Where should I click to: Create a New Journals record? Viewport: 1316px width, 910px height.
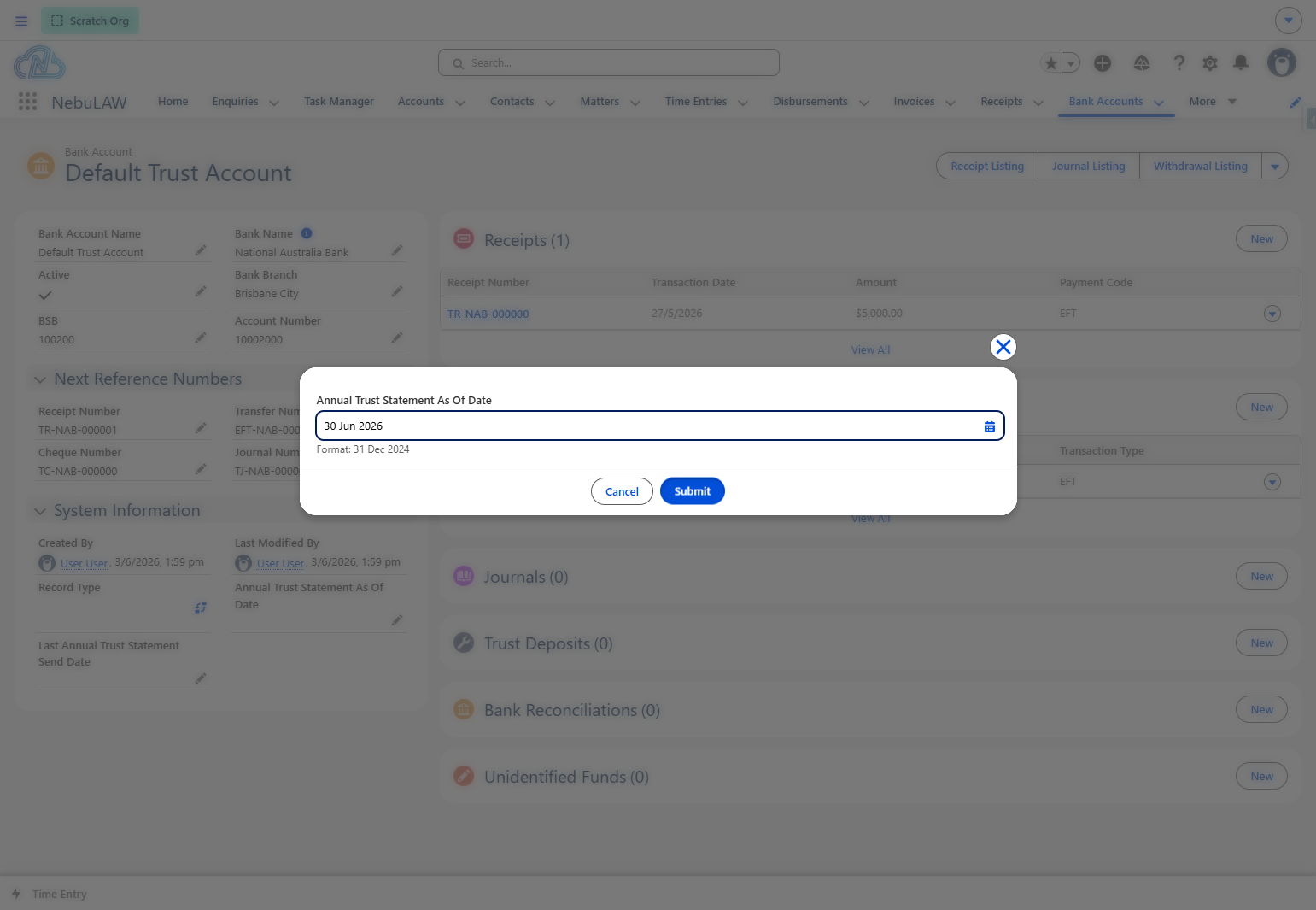[1261, 577]
